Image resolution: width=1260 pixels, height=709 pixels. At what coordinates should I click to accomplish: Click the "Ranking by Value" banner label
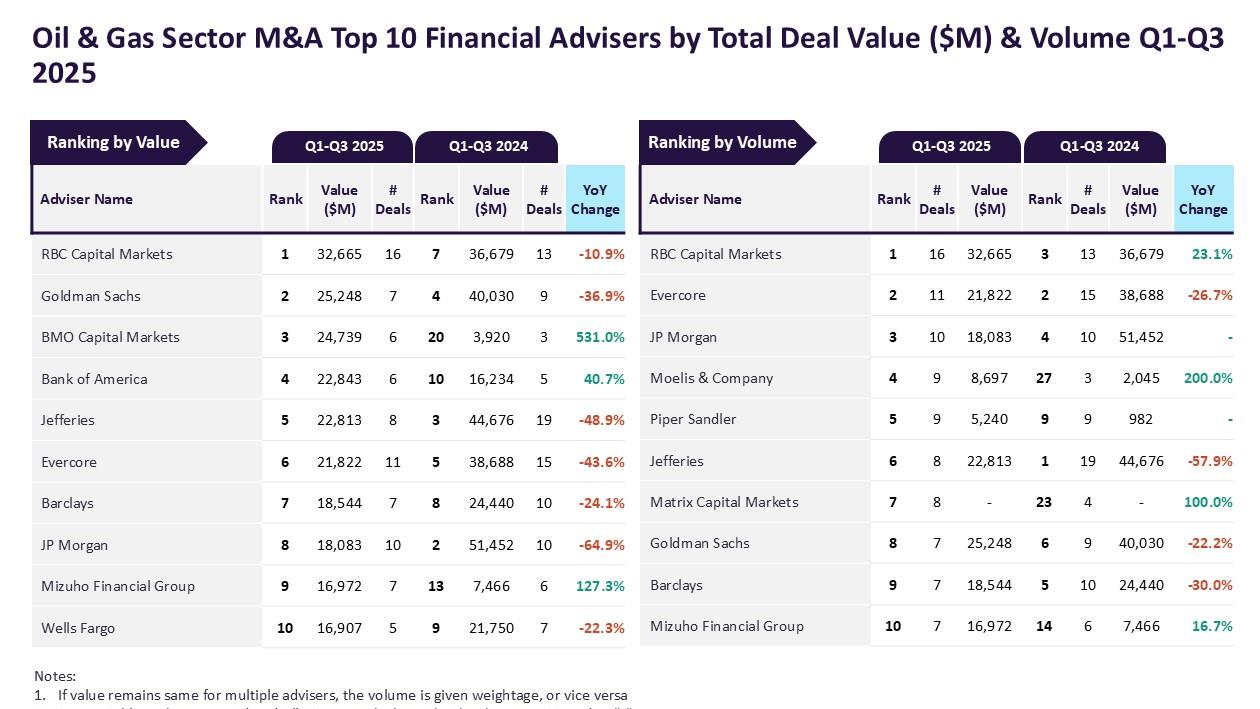click(x=113, y=142)
